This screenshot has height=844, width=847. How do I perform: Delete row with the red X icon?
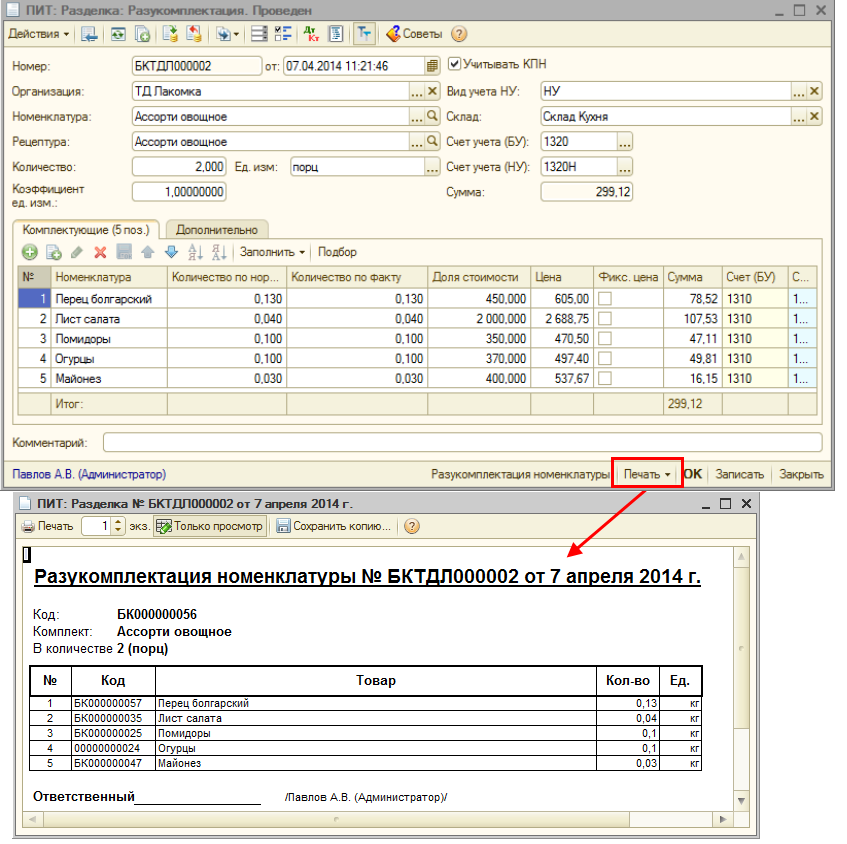coord(100,252)
